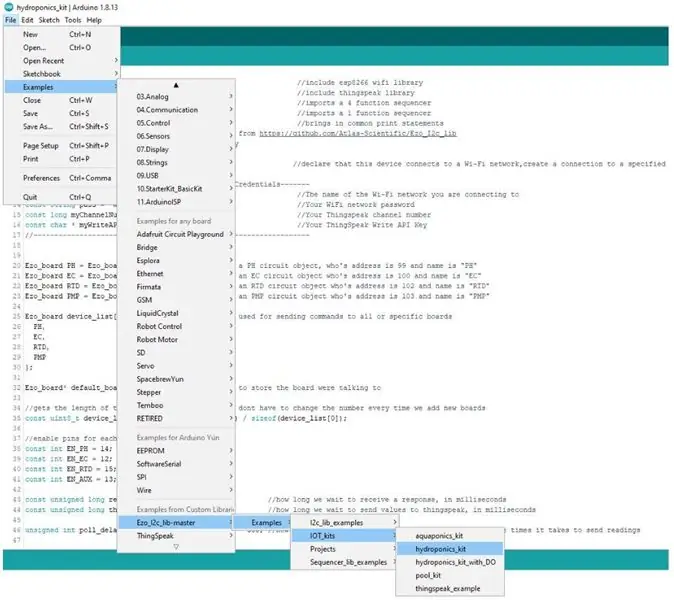Open the Robot Control examples submenu
Image resolution: width=674 pixels, height=600 pixels.
pos(177,326)
